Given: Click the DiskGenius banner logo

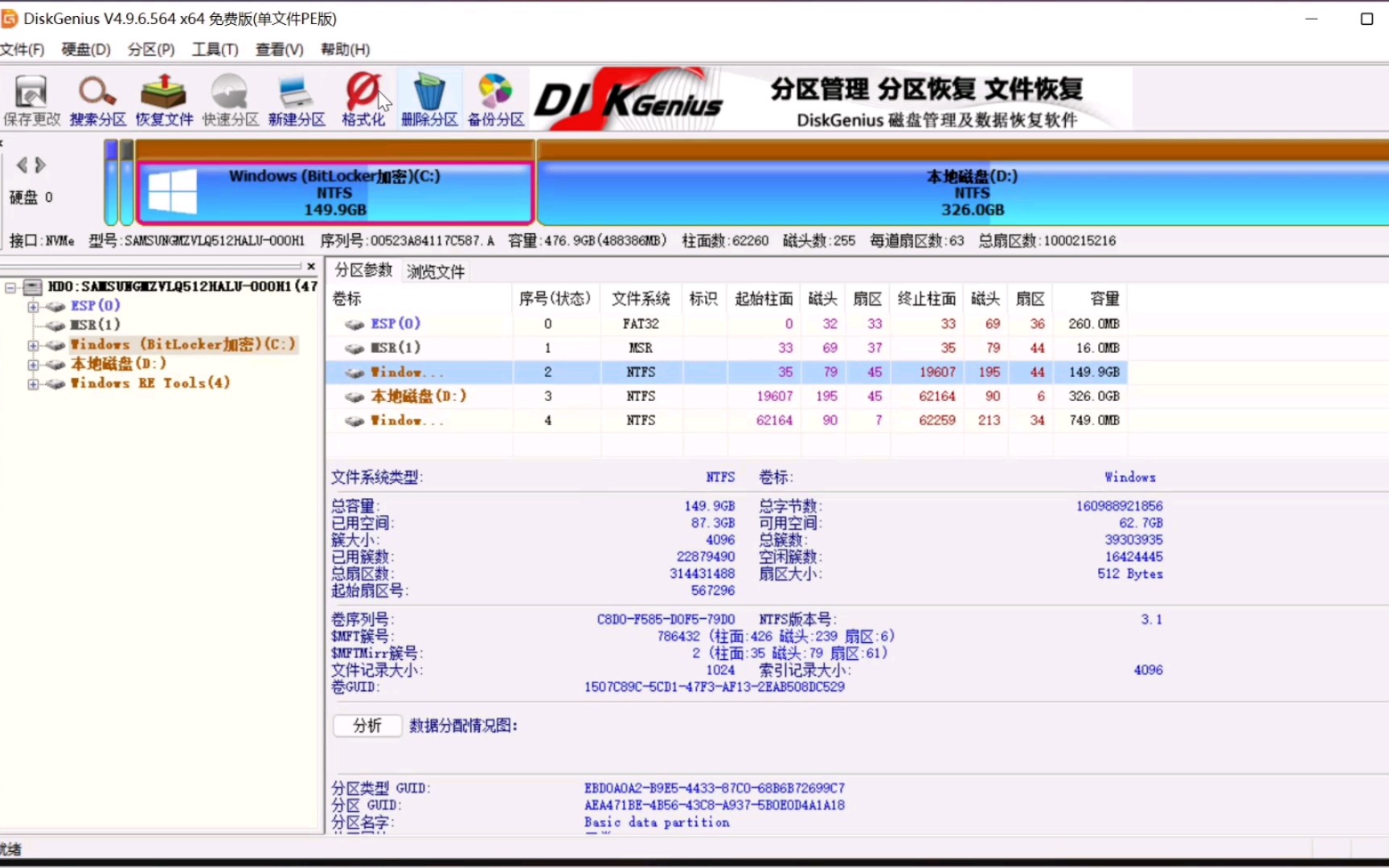Looking at the screenshot, I should coord(629,100).
